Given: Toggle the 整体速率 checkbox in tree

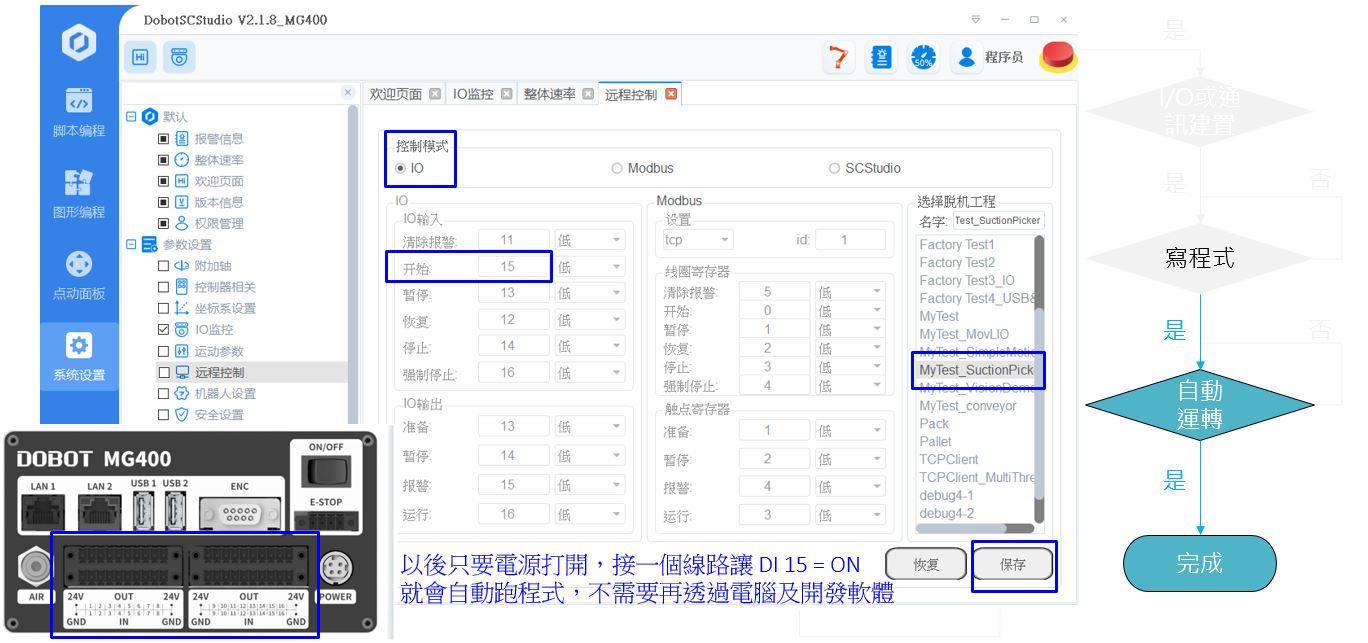Looking at the screenshot, I should (164, 160).
